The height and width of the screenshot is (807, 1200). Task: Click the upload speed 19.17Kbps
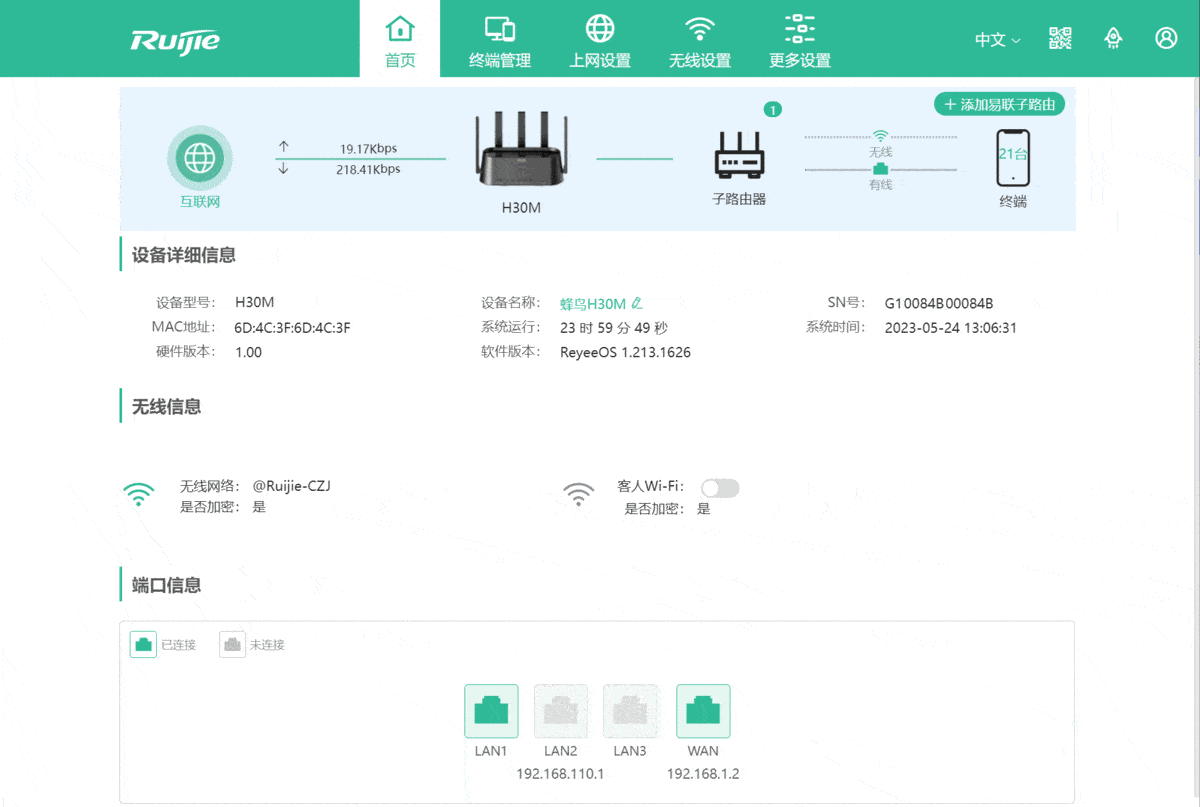[368, 148]
